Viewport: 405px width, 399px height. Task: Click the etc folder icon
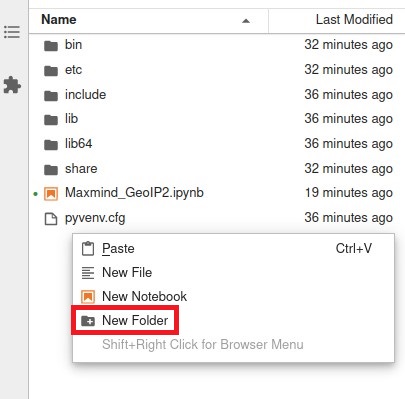point(51,71)
